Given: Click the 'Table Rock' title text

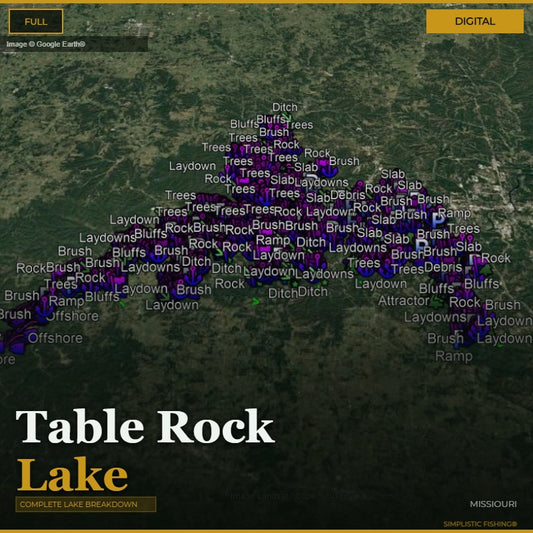Looking at the screenshot, I should tap(145, 427).
